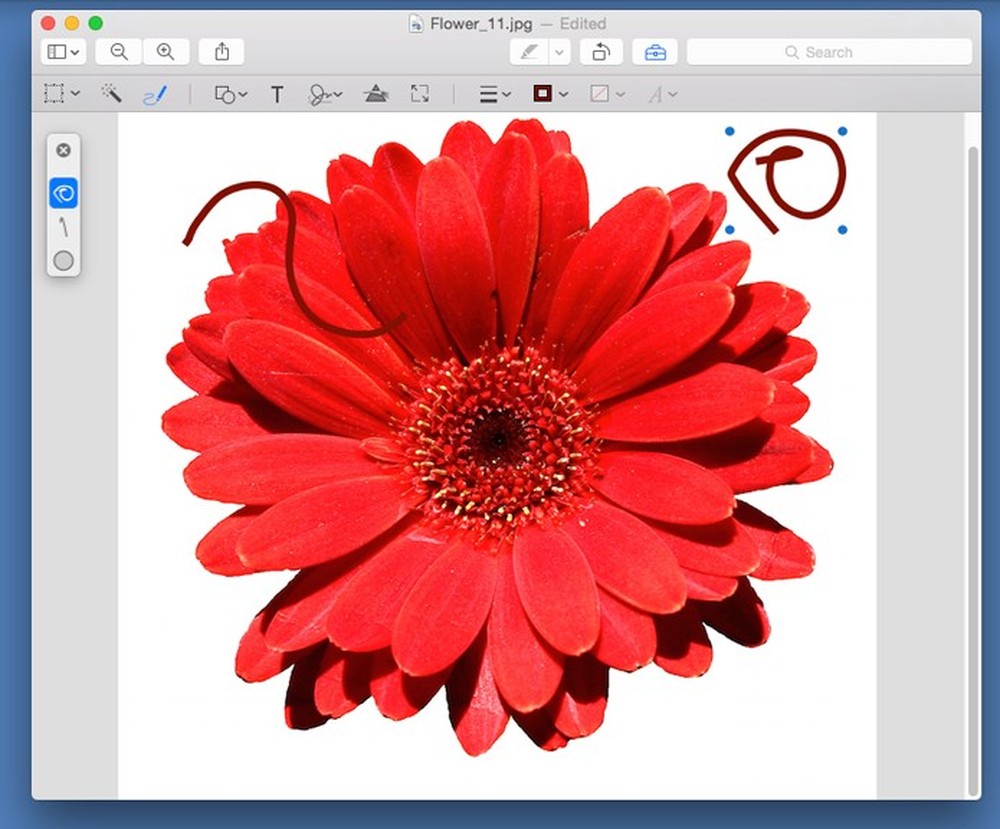Click the Adjust Size tool

tap(420, 93)
